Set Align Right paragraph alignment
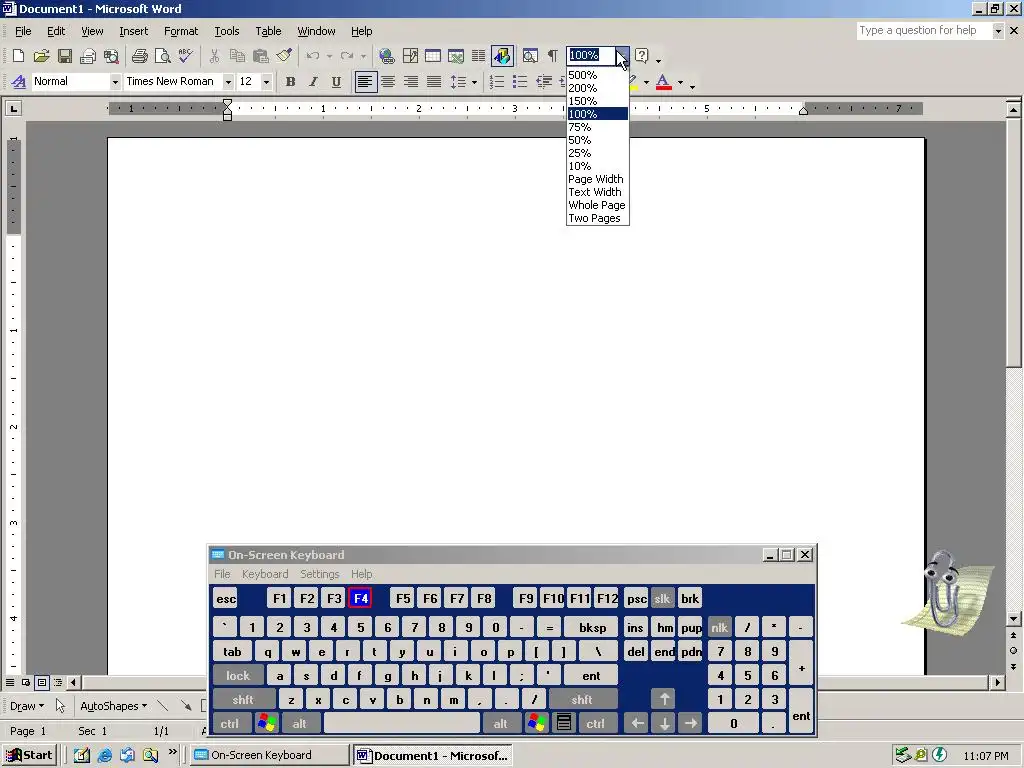The height and width of the screenshot is (768, 1024). [411, 82]
